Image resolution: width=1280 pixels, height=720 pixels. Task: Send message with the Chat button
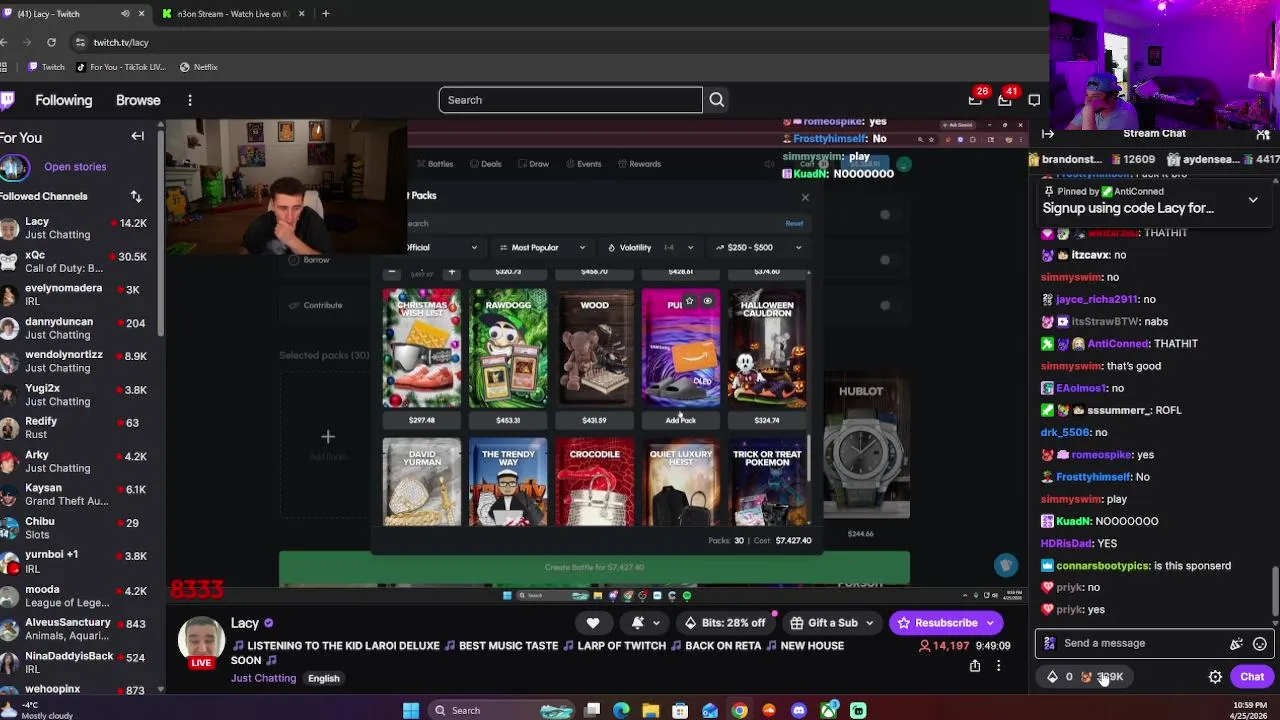(1252, 677)
